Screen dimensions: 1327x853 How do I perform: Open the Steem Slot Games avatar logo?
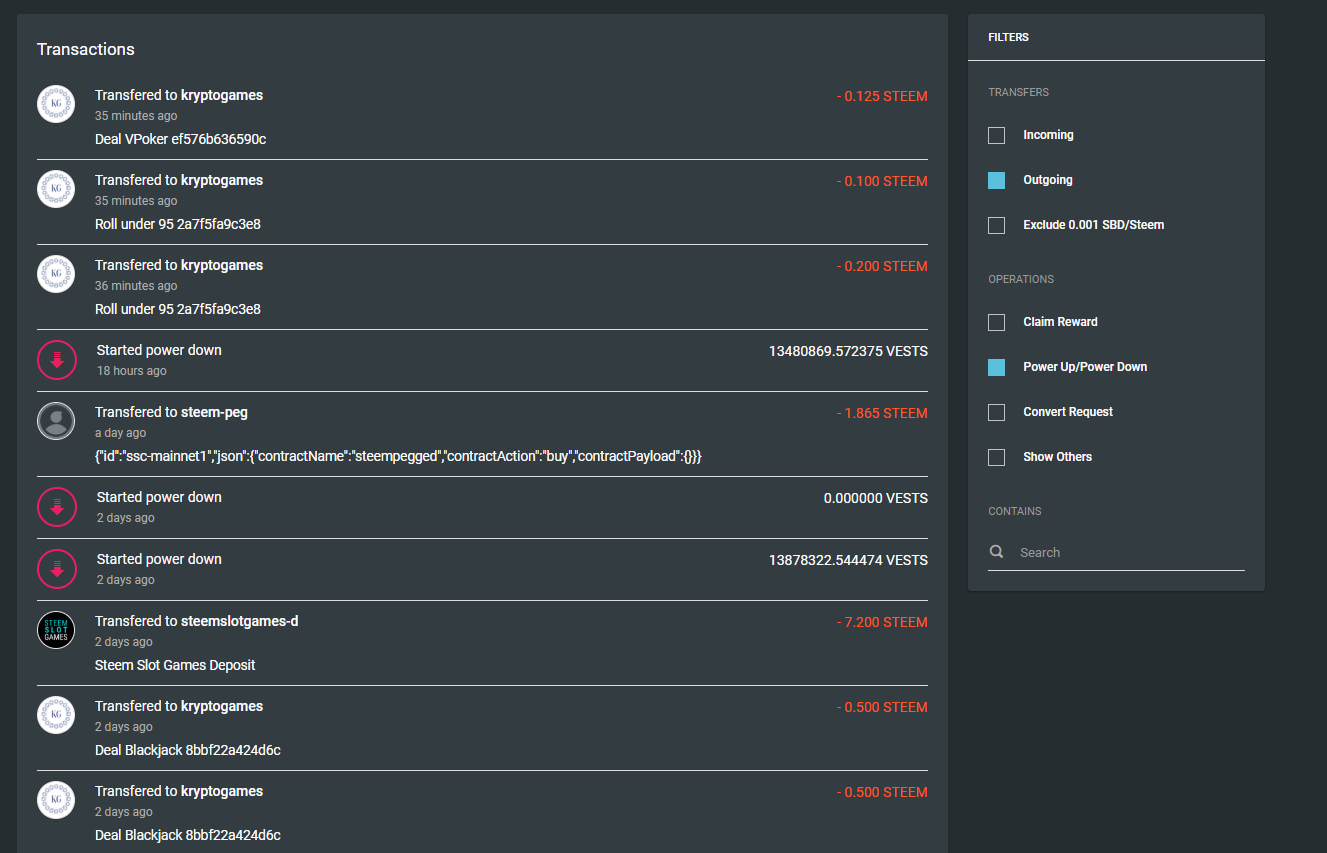56,630
